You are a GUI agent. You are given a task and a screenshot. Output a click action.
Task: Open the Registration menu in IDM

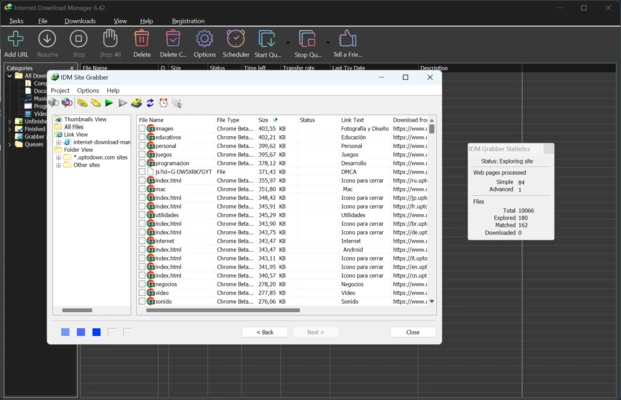[x=188, y=21]
